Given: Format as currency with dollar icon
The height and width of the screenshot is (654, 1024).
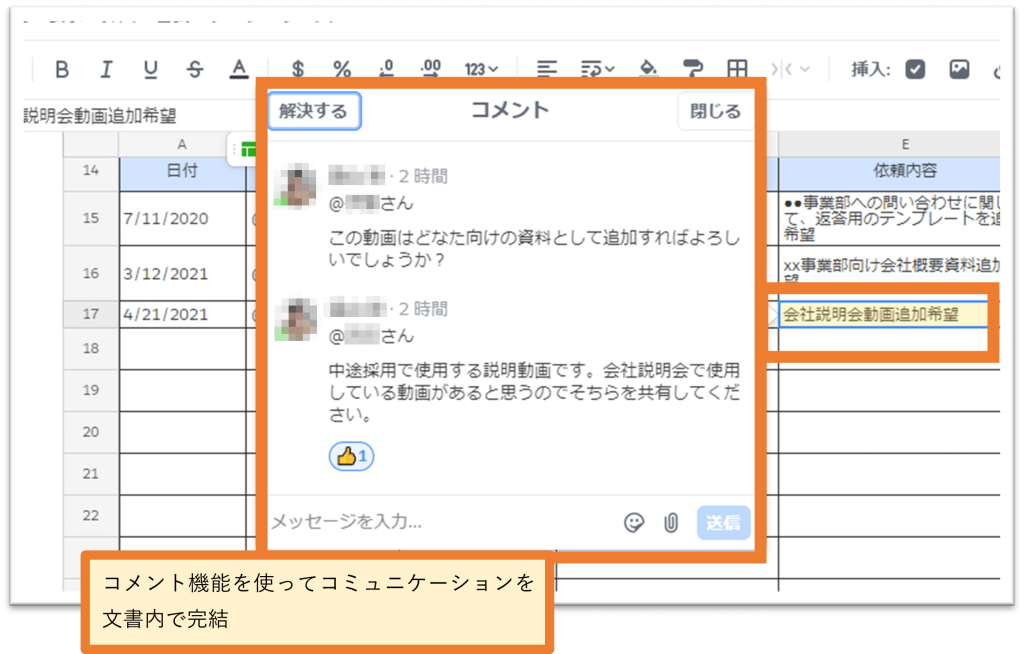Looking at the screenshot, I should [x=298, y=69].
